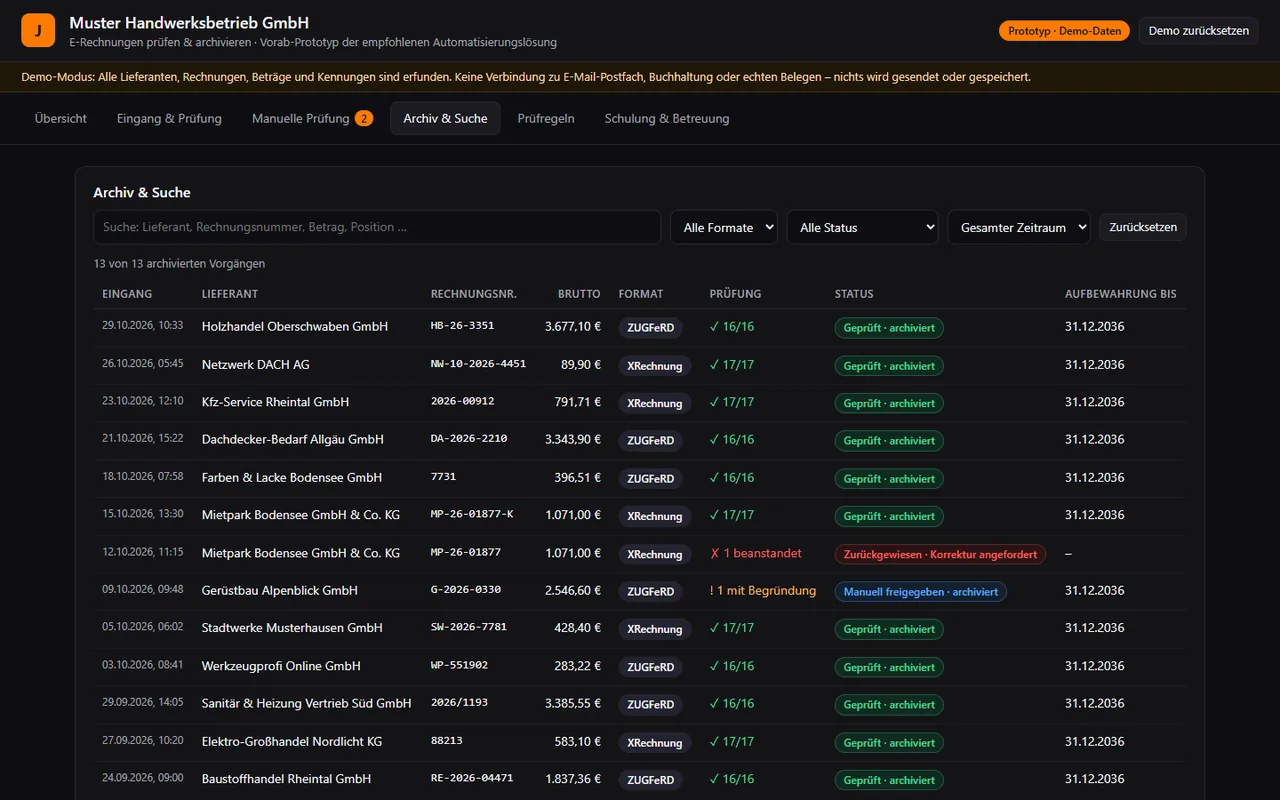Click the 17/17 check result for Netzwerk DACH AG
Viewport: 1280px width, 800px height.
pos(732,364)
